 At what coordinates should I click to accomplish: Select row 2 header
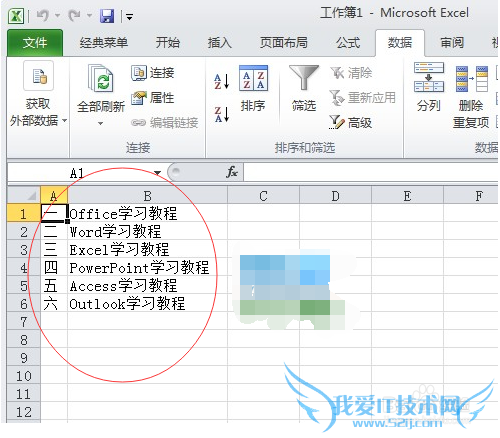point(24,231)
